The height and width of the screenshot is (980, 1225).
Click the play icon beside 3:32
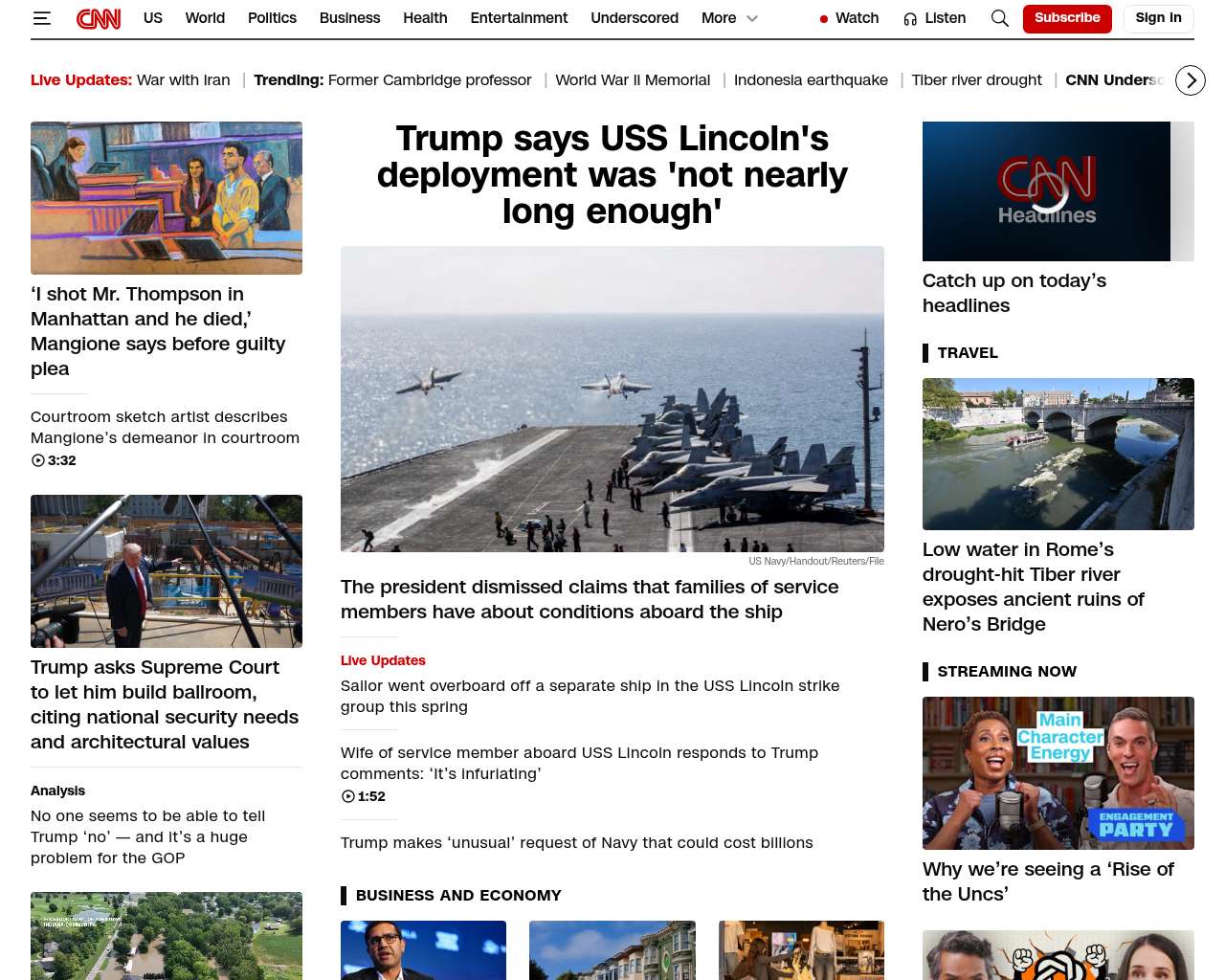(x=38, y=460)
